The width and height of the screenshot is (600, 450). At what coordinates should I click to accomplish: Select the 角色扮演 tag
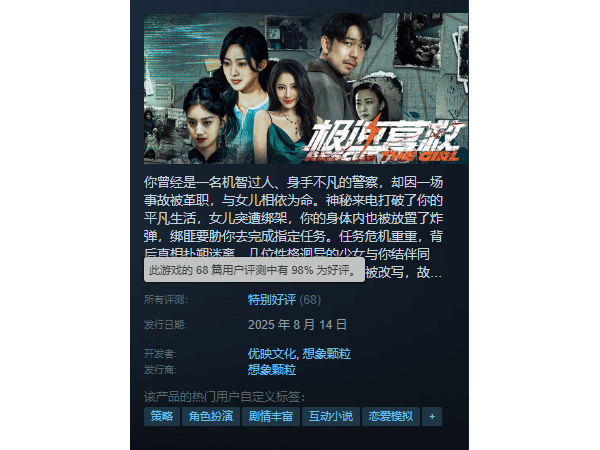pos(211,416)
